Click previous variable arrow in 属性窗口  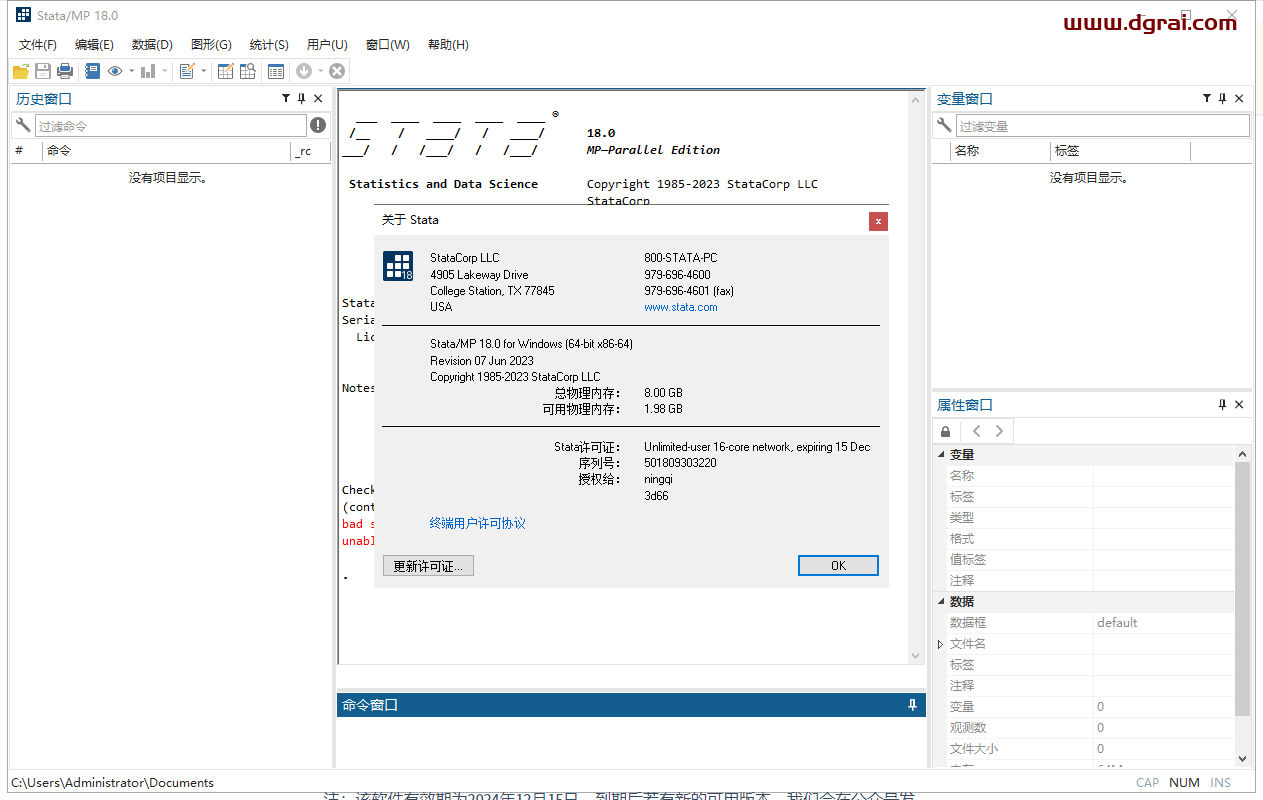(976, 431)
